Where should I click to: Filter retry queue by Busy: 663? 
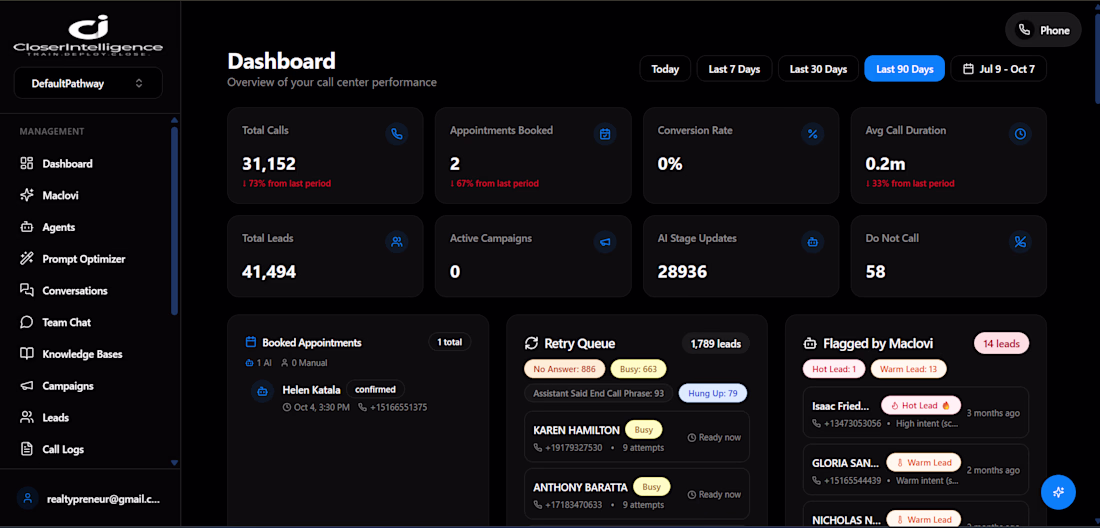638,369
